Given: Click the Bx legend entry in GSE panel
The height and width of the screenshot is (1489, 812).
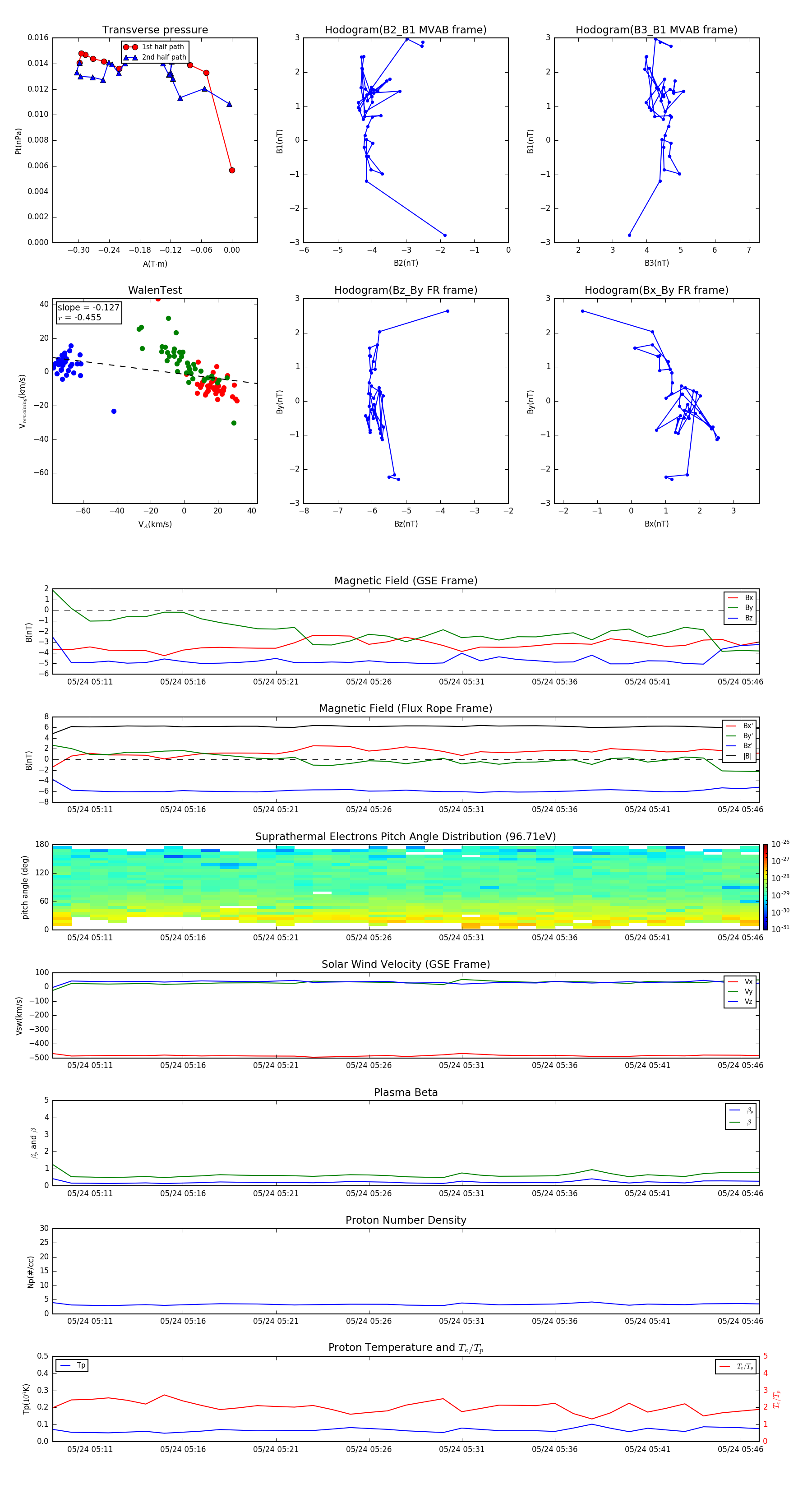Looking at the screenshot, I should point(740,598).
